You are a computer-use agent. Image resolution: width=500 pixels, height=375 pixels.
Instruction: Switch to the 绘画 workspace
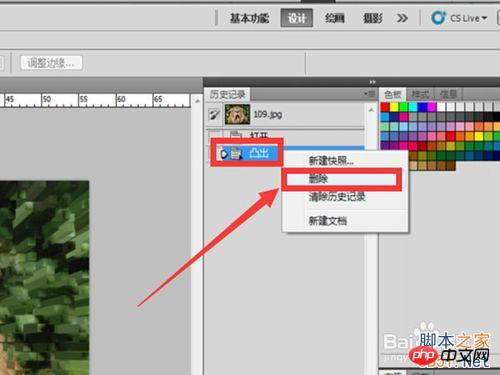pyautogui.click(x=335, y=18)
